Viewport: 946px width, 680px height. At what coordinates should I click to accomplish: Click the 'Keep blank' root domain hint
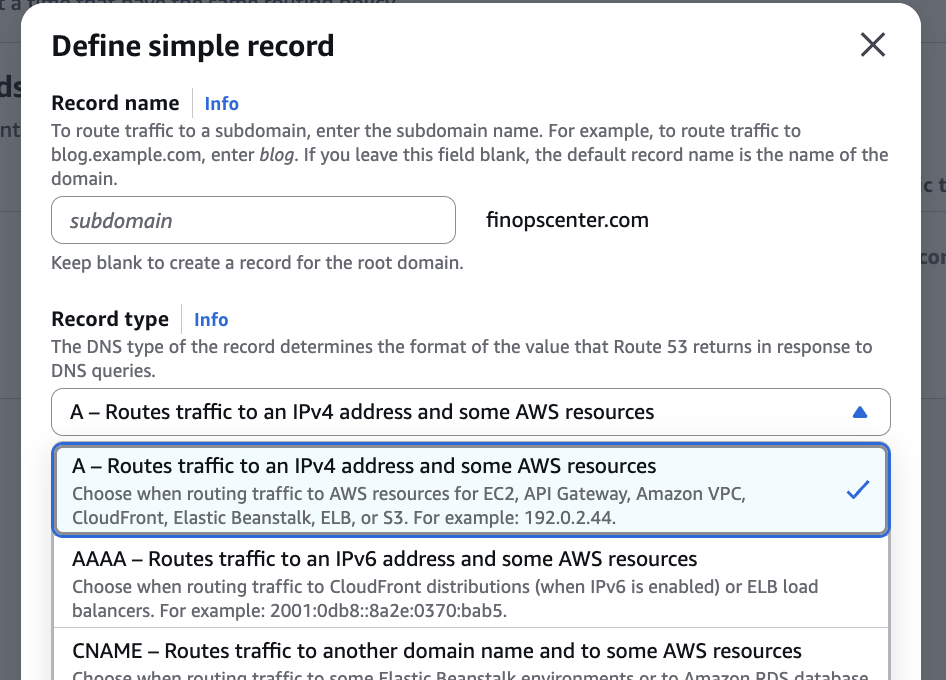point(257,264)
